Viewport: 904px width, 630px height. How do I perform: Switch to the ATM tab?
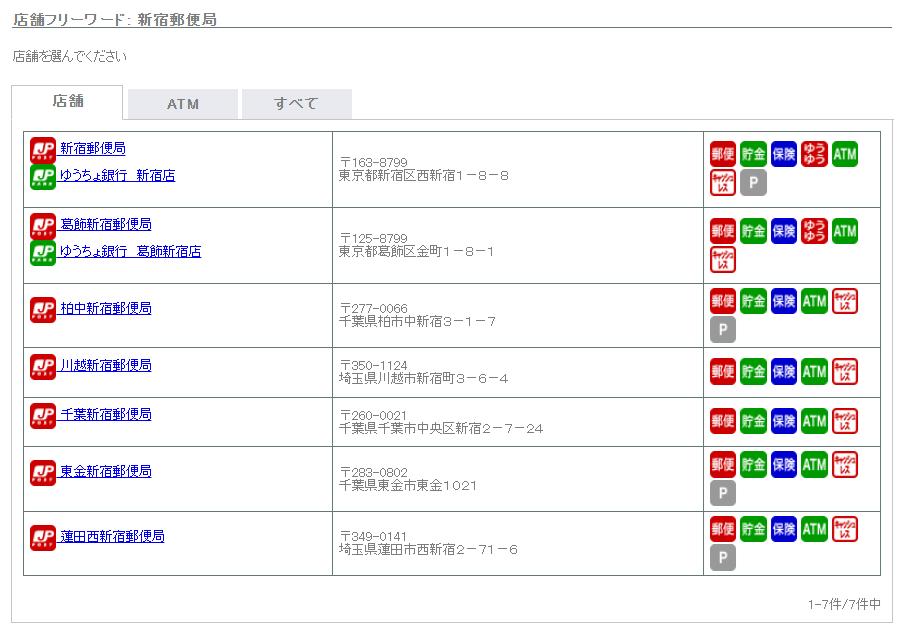(x=183, y=104)
